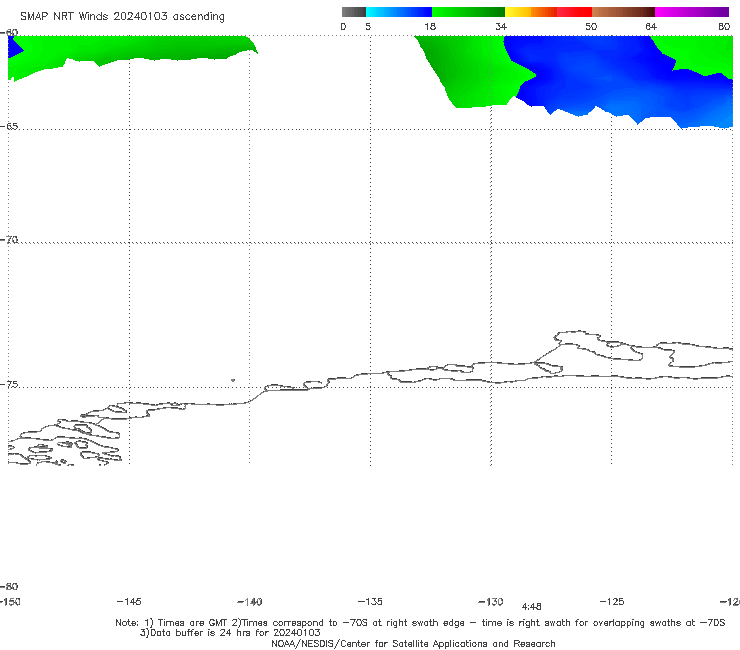
Task: Click the color bar label '5'
Action: coord(368,26)
